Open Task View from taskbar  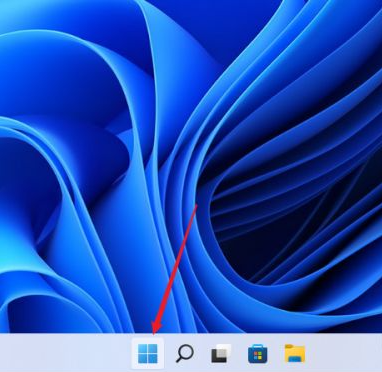pyautogui.click(x=221, y=354)
